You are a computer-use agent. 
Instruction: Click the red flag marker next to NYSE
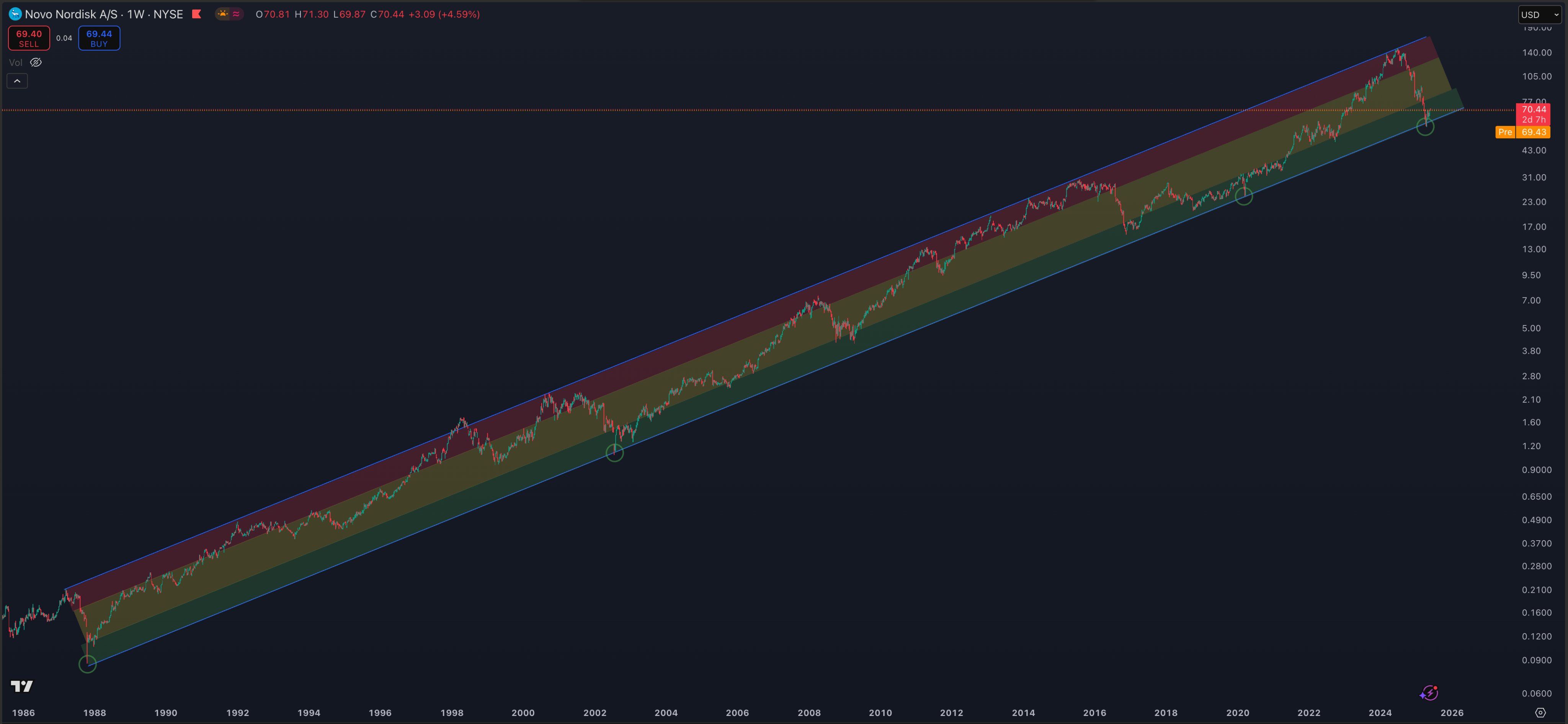197,14
